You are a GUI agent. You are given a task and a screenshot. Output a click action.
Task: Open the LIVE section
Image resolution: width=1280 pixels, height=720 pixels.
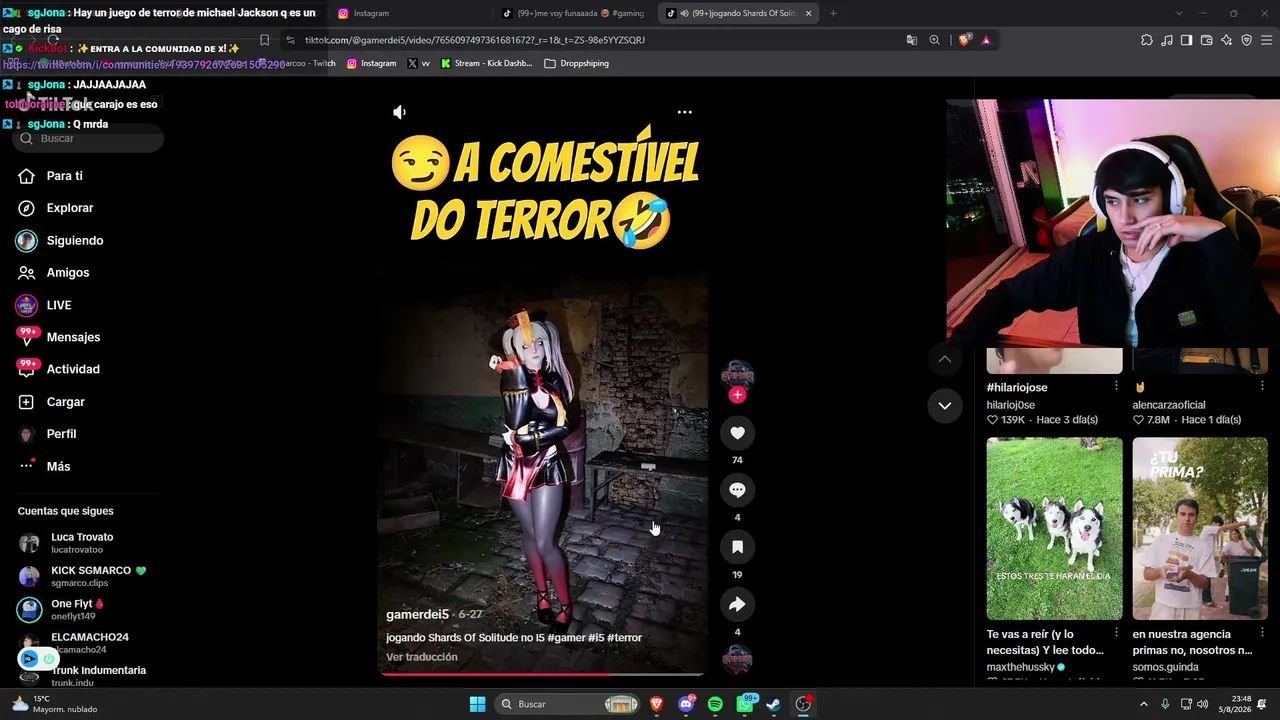click(x=59, y=305)
